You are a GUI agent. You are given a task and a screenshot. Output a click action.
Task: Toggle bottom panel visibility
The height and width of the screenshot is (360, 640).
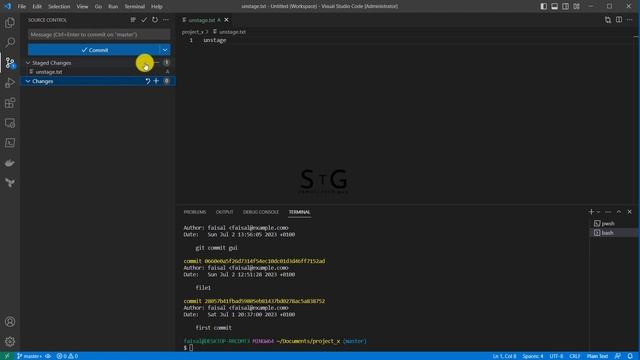point(554,6)
